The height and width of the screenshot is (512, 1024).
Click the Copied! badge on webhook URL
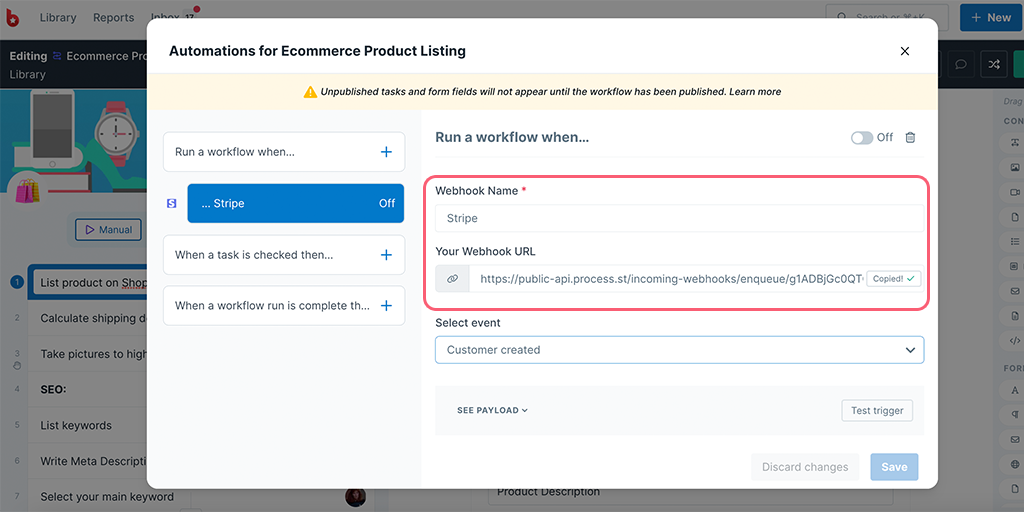[x=893, y=279]
